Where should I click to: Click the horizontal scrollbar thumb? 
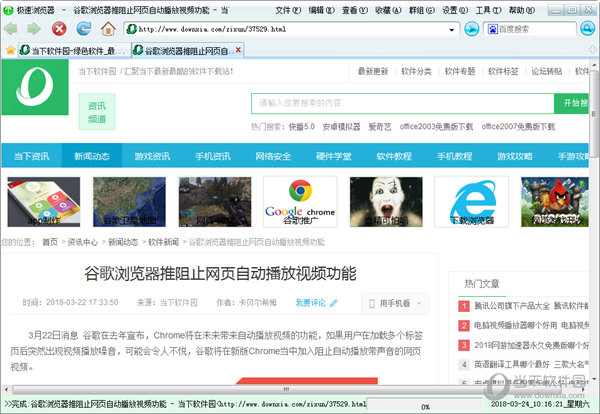click(x=286, y=390)
